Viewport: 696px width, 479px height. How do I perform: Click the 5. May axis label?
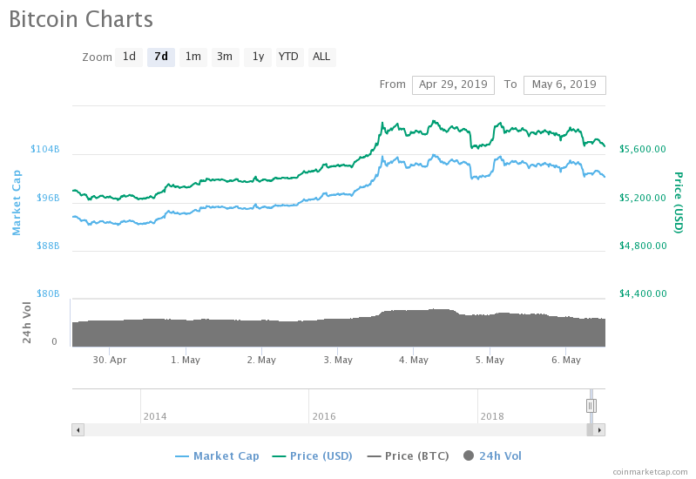click(490, 360)
